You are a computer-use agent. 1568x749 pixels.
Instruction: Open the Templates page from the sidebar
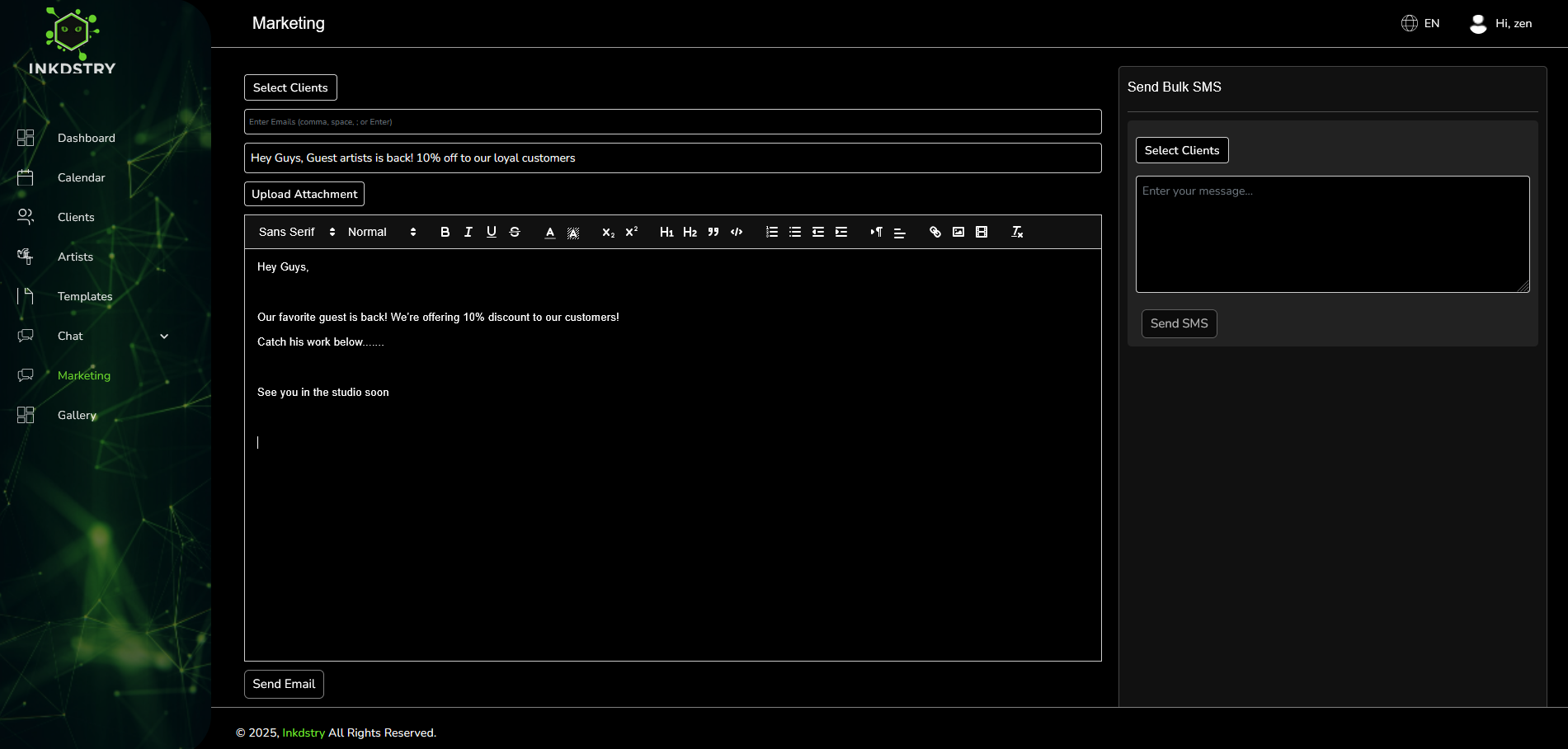pyautogui.click(x=84, y=296)
